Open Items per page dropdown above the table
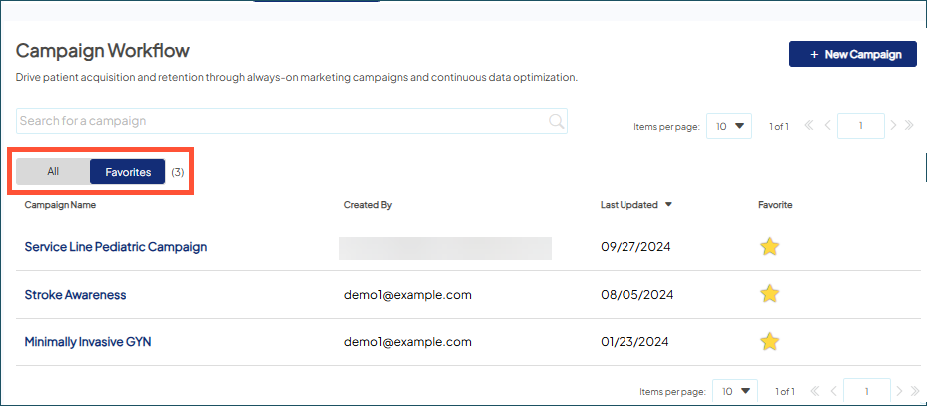This screenshot has height=406, width=927. [x=730, y=126]
